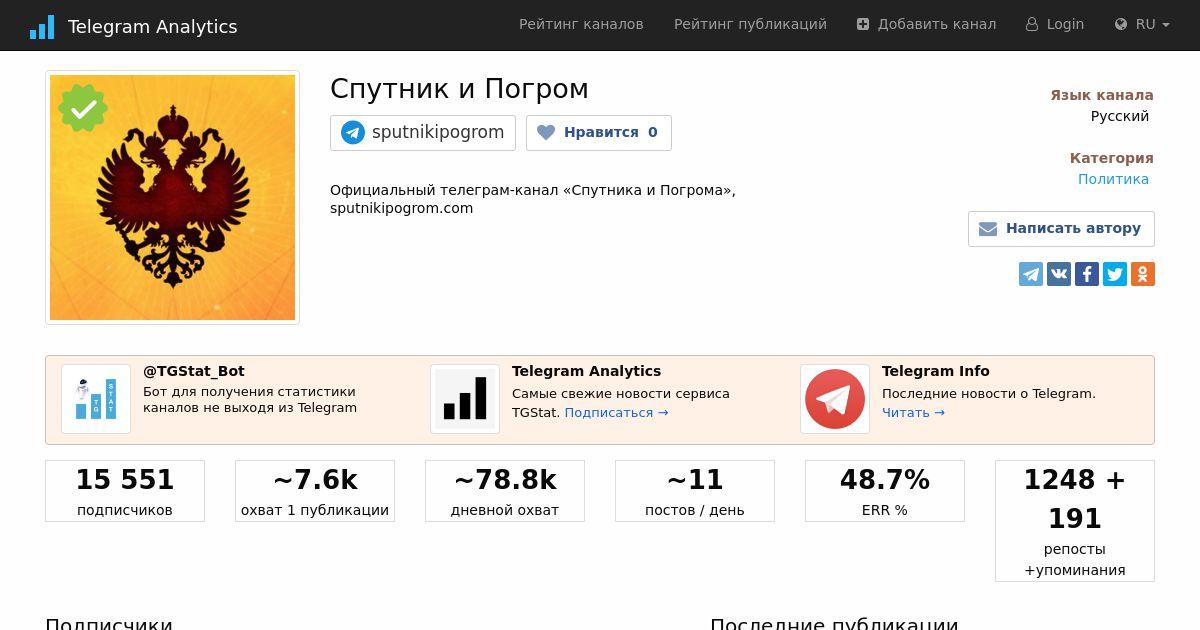Share the channel via Facebook icon

pos(1087,274)
